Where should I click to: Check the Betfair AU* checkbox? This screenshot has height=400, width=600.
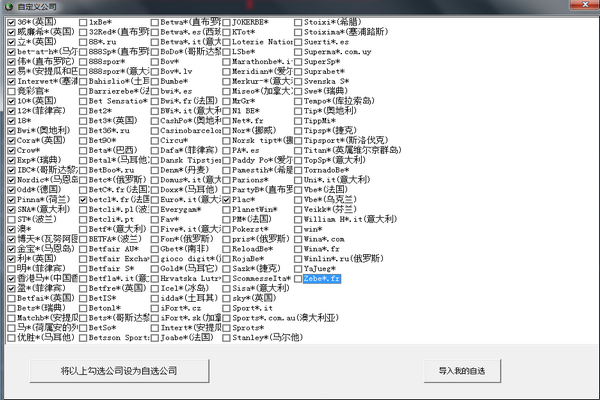pos(83,249)
